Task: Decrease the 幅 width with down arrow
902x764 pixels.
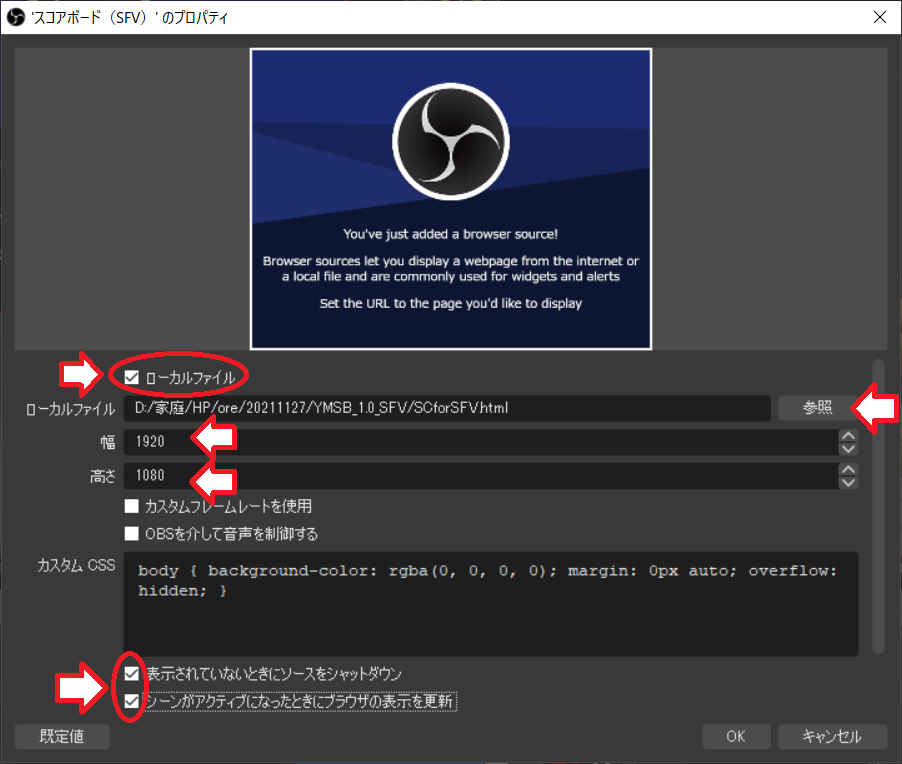Action: 848,449
